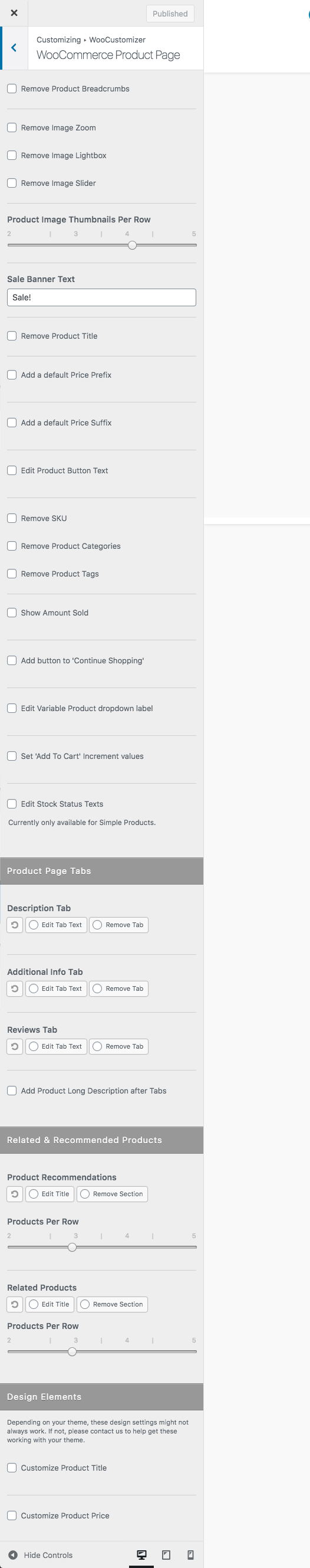Click Product Recommendations Products Per Row slider handle
The width and height of the screenshot is (310, 1568).
(x=72, y=1247)
